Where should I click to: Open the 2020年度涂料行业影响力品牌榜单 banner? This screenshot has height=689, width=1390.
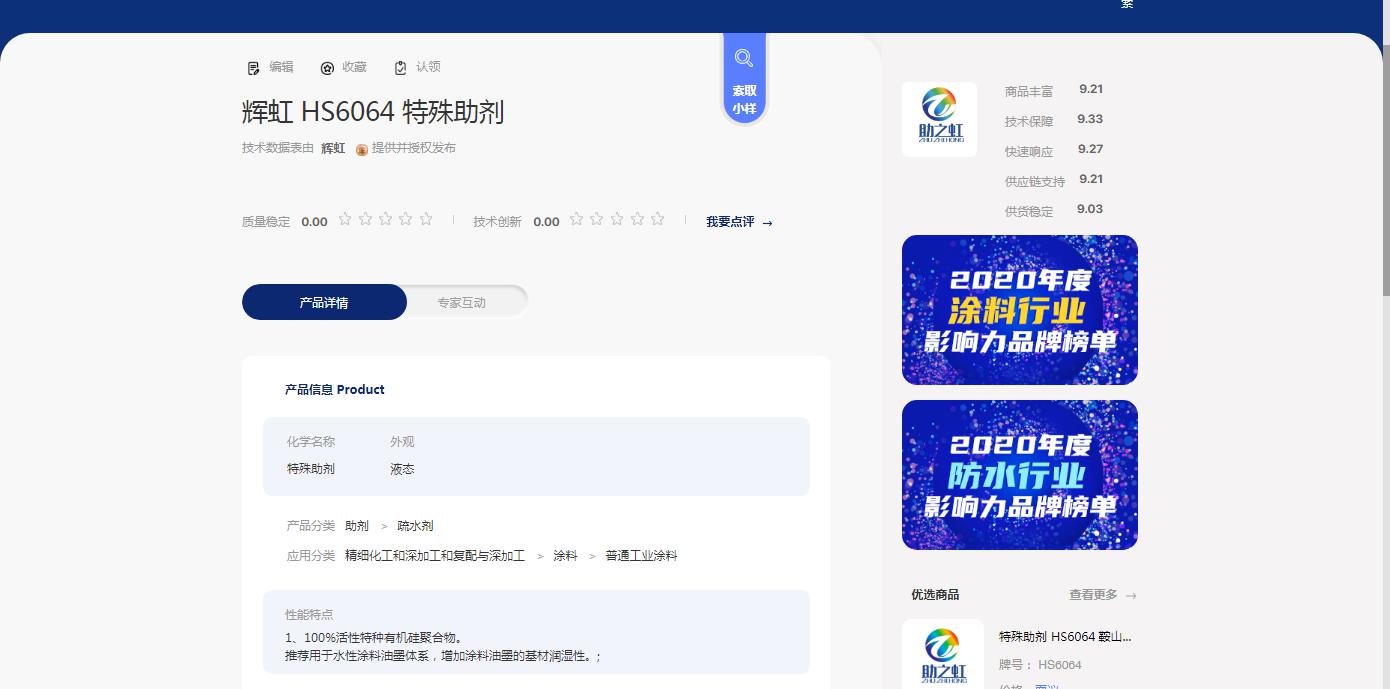[x=1020, y=310]
